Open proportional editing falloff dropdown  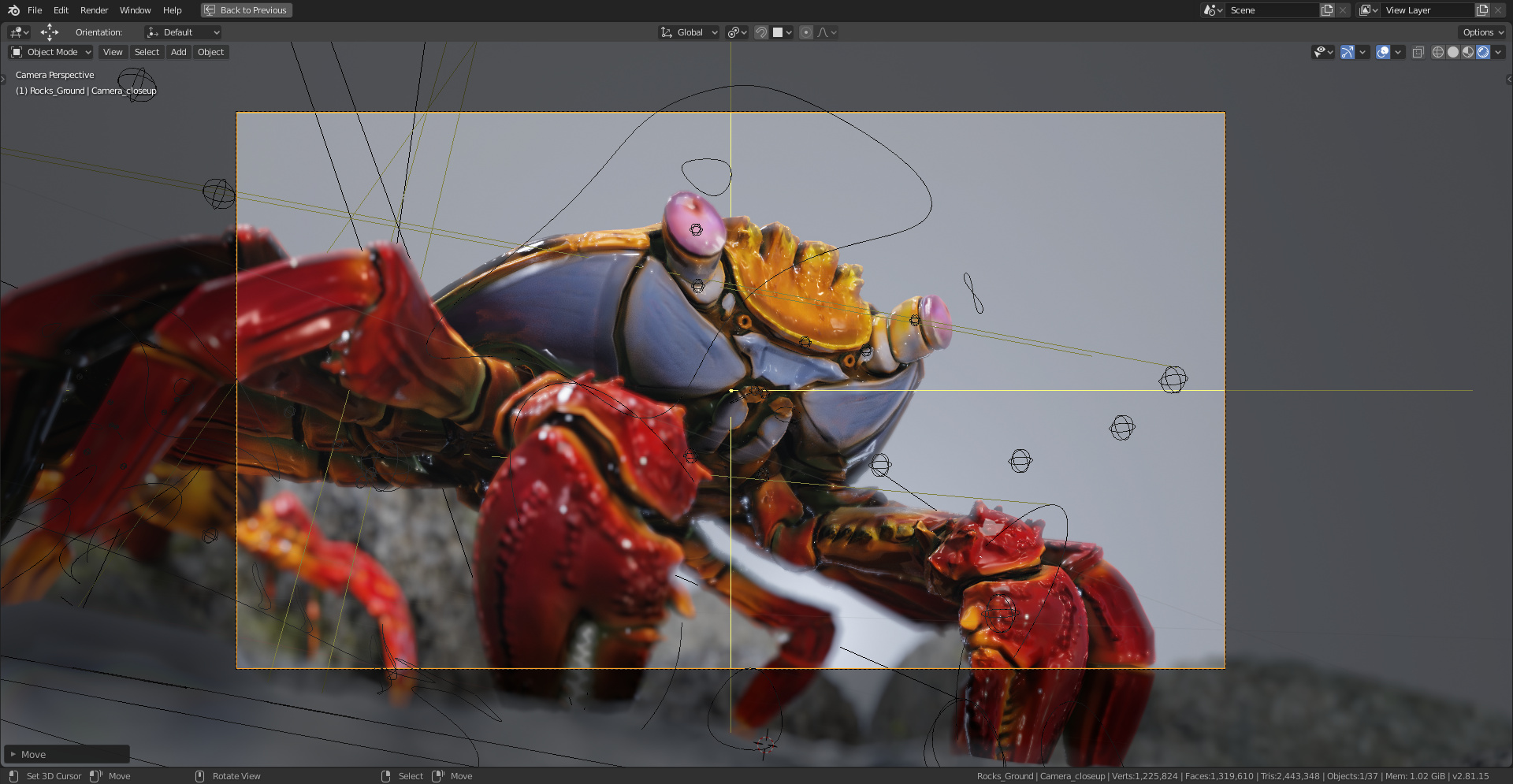coord(827,32)
